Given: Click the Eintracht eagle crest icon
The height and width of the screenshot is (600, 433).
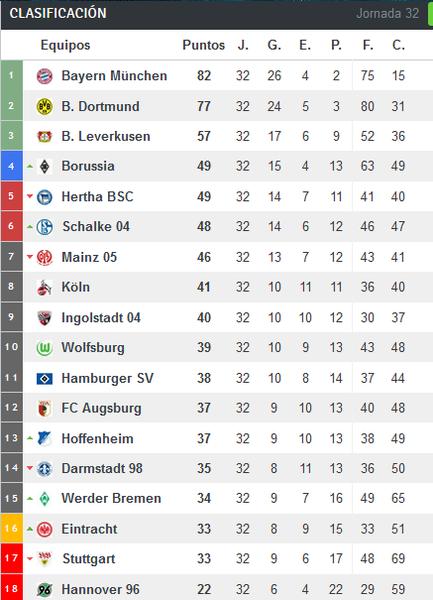Looking at the screenshot, I should pos(44,529).
